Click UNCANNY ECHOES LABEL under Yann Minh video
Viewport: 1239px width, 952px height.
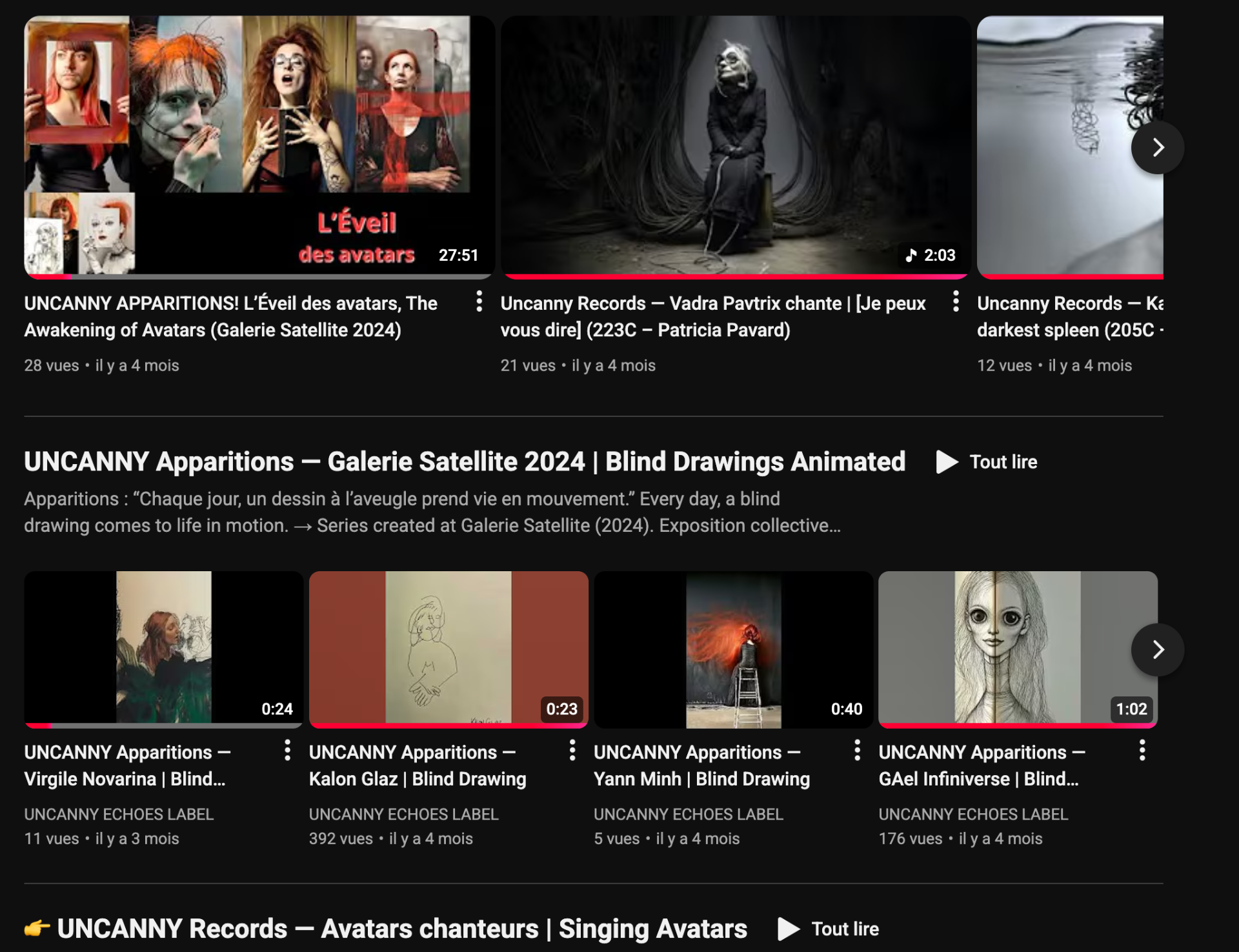point(688,815)
